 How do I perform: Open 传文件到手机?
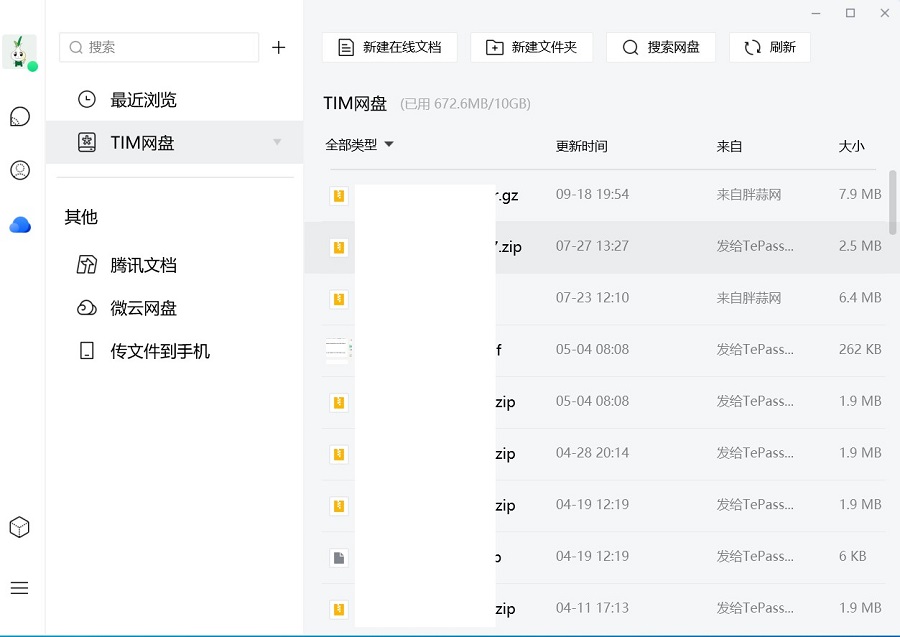(x=159, y=351)
